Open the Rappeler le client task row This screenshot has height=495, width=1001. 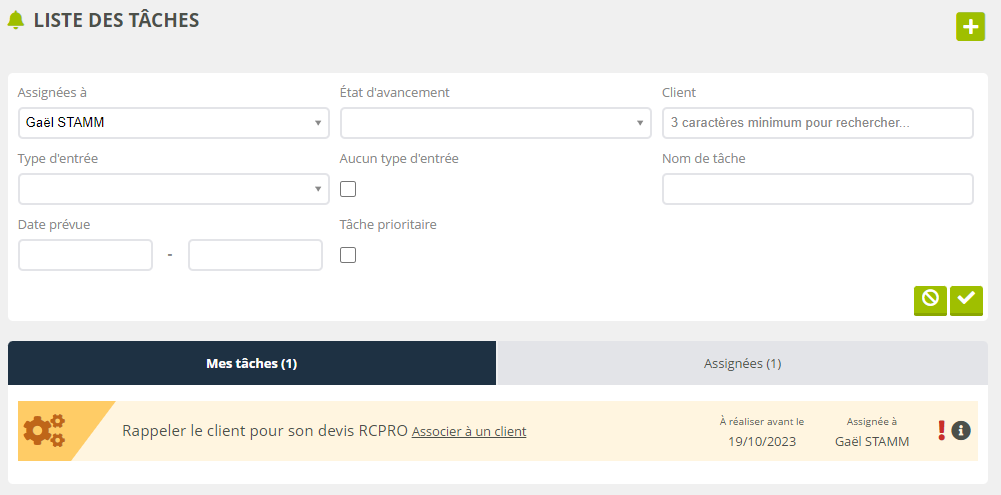[x=264, y=431]
